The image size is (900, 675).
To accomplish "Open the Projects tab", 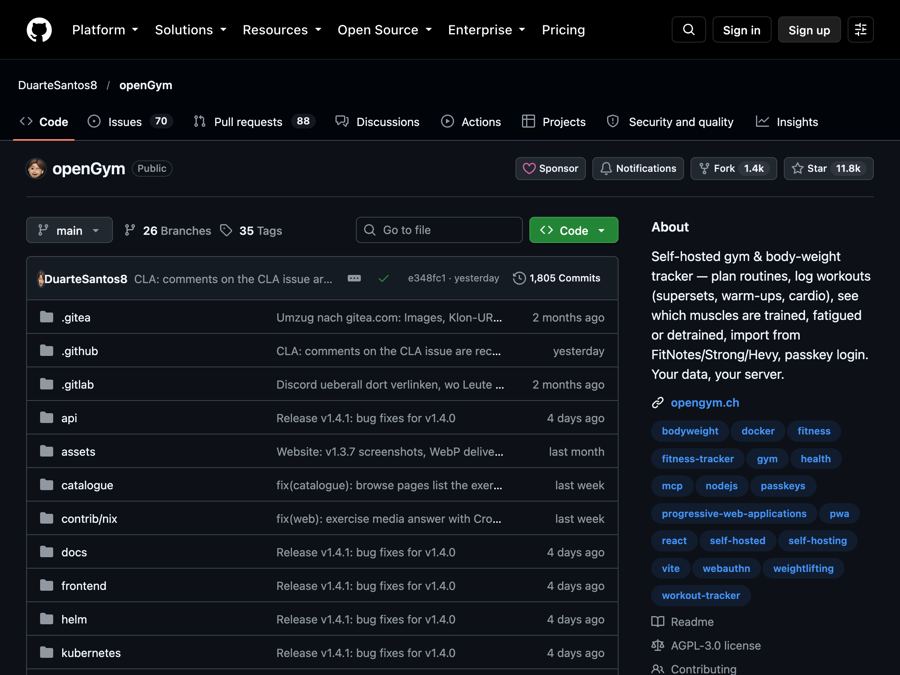I will pyautogui.click(x=553, y=122).
